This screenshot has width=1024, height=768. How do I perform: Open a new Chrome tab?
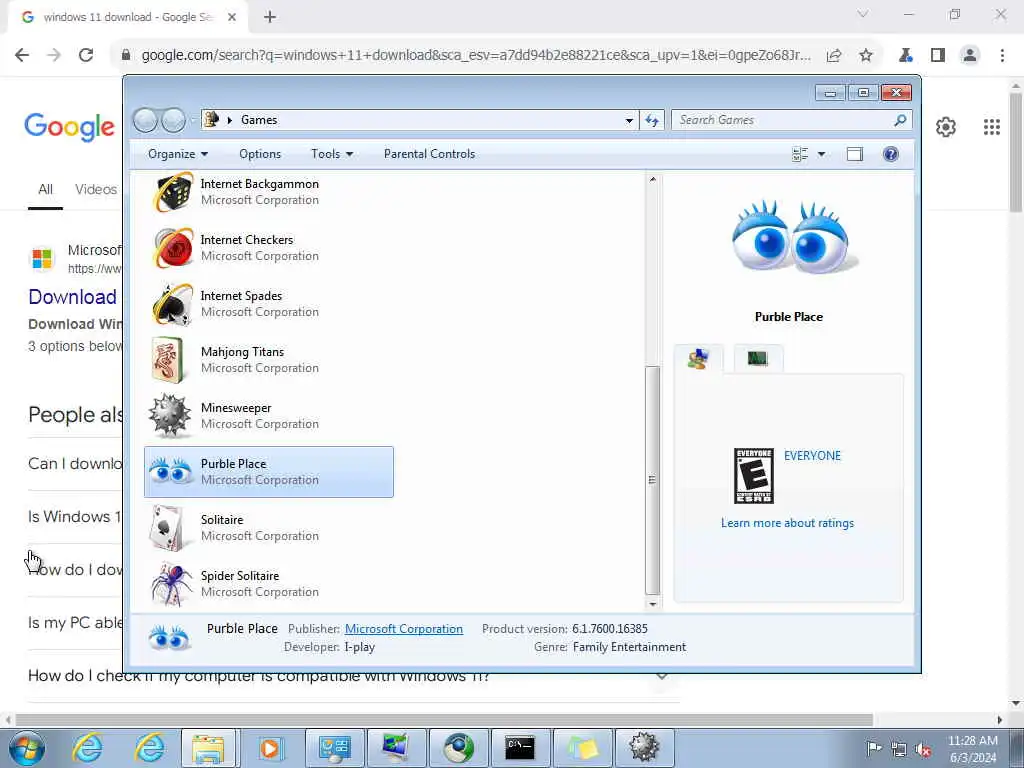click(270, 17)
